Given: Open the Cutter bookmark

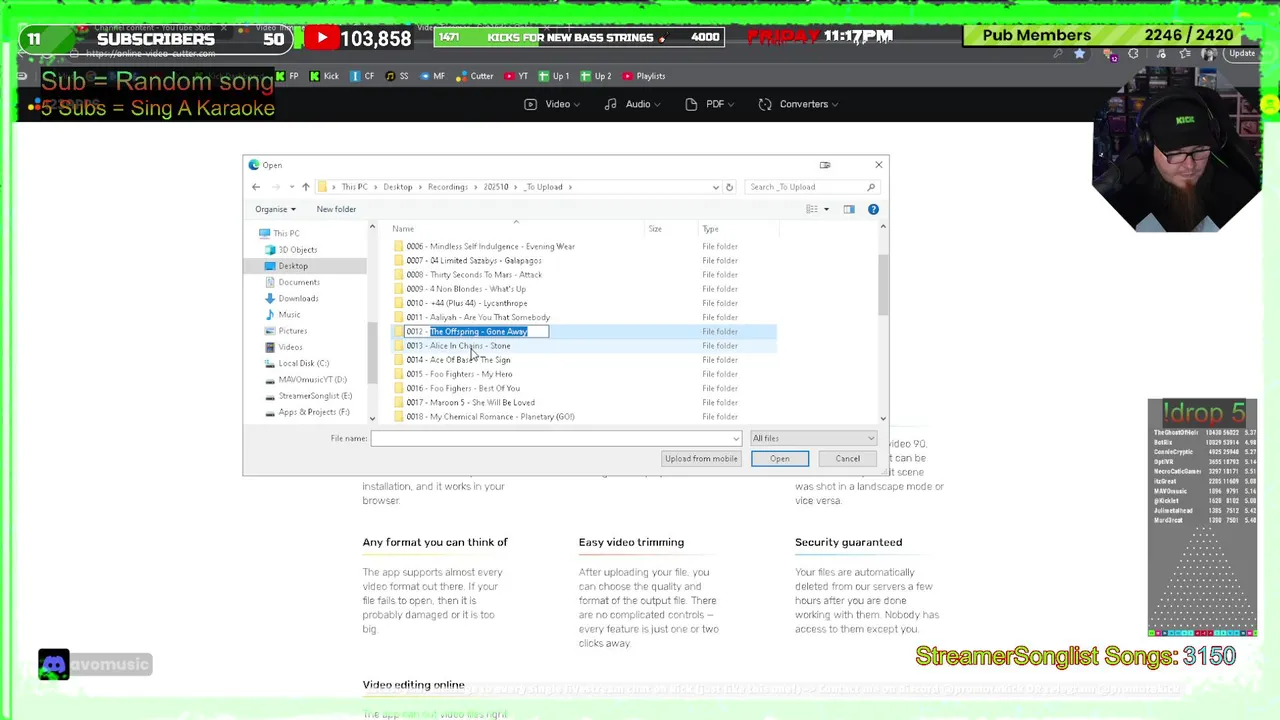Looking at the screenshot, I should click(x=474, y=76).
